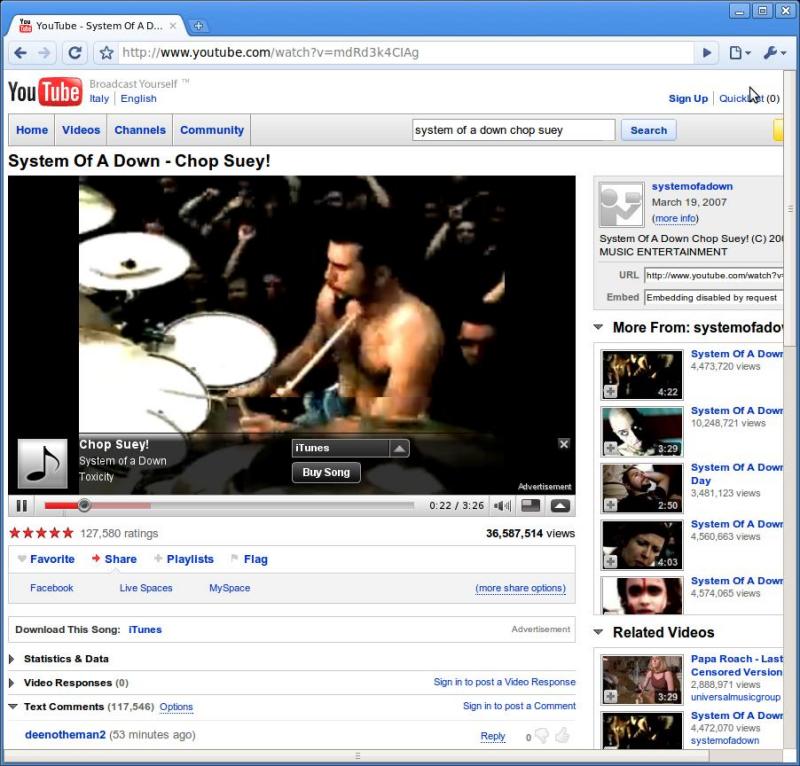Viewport: 800px width, 766px height.
Task: Close the YouTube browser tab
Action: click(x=173, y=26)
